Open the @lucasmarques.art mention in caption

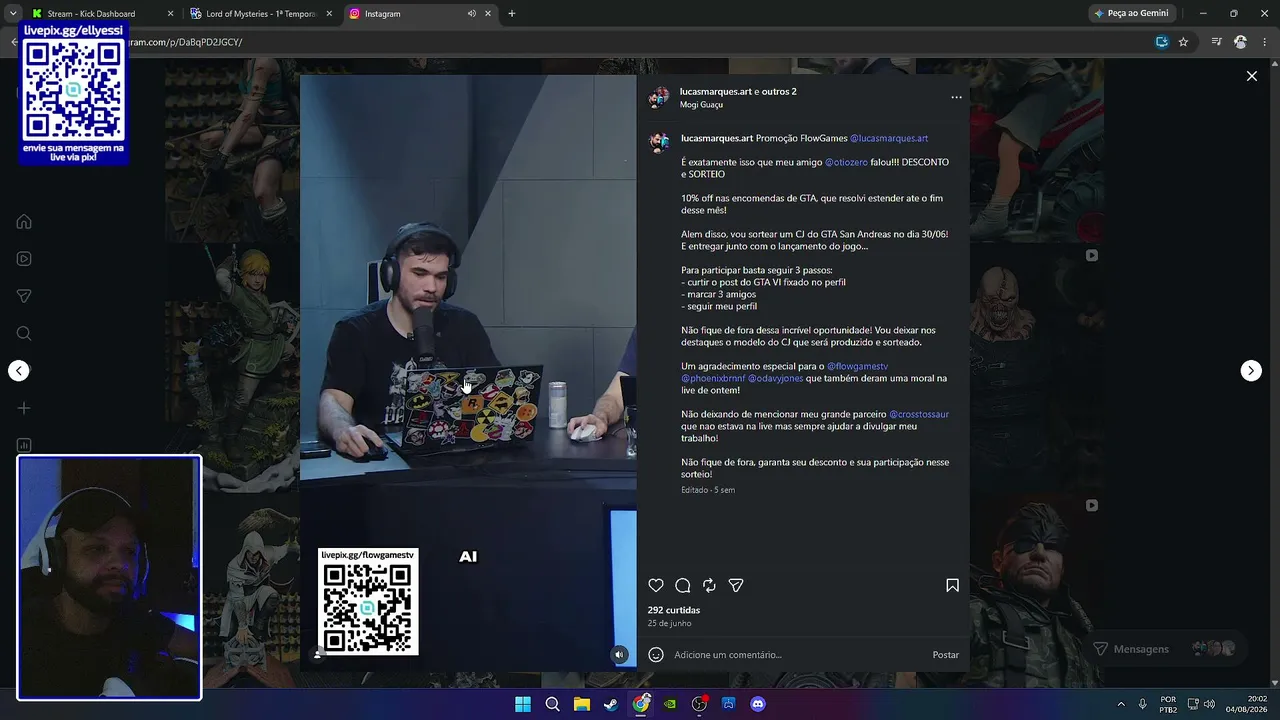pos(889,138)
